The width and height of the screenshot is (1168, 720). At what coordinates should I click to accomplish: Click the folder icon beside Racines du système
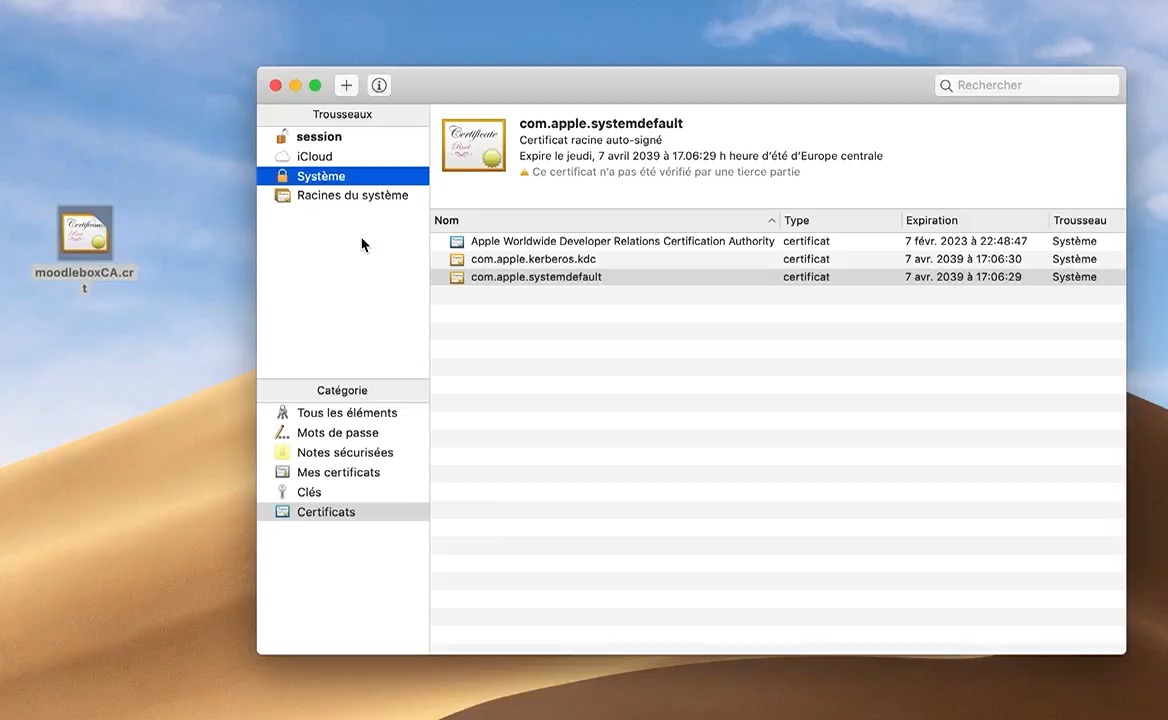click(x=282, y=195)
